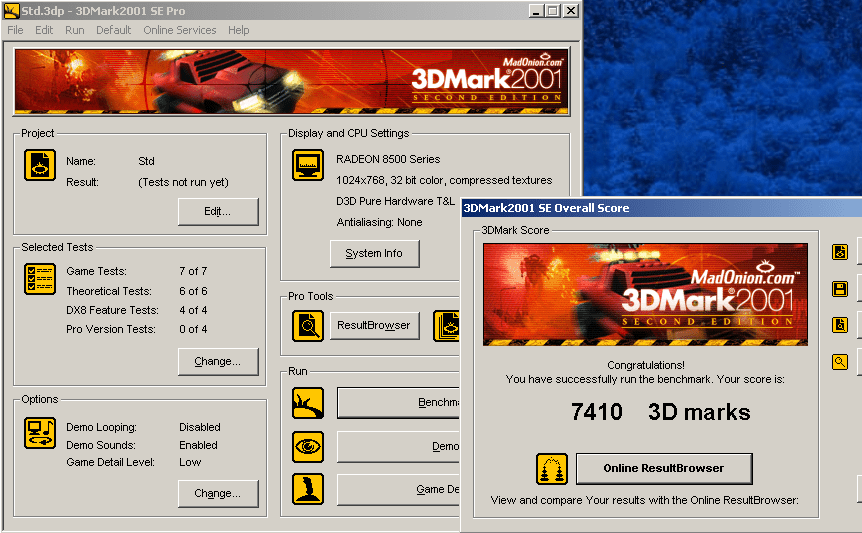Click the floppy disk save icon in the score window

tap(839, 289)
